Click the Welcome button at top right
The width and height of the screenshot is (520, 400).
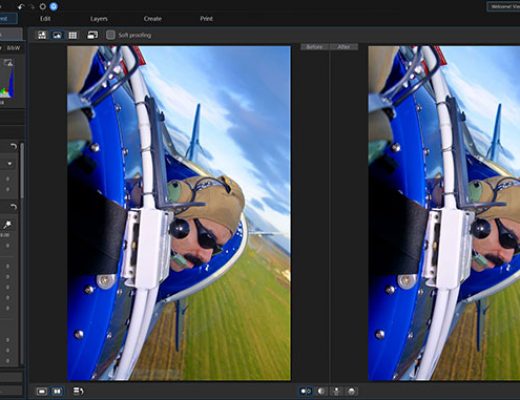click(x=503, y=6)
